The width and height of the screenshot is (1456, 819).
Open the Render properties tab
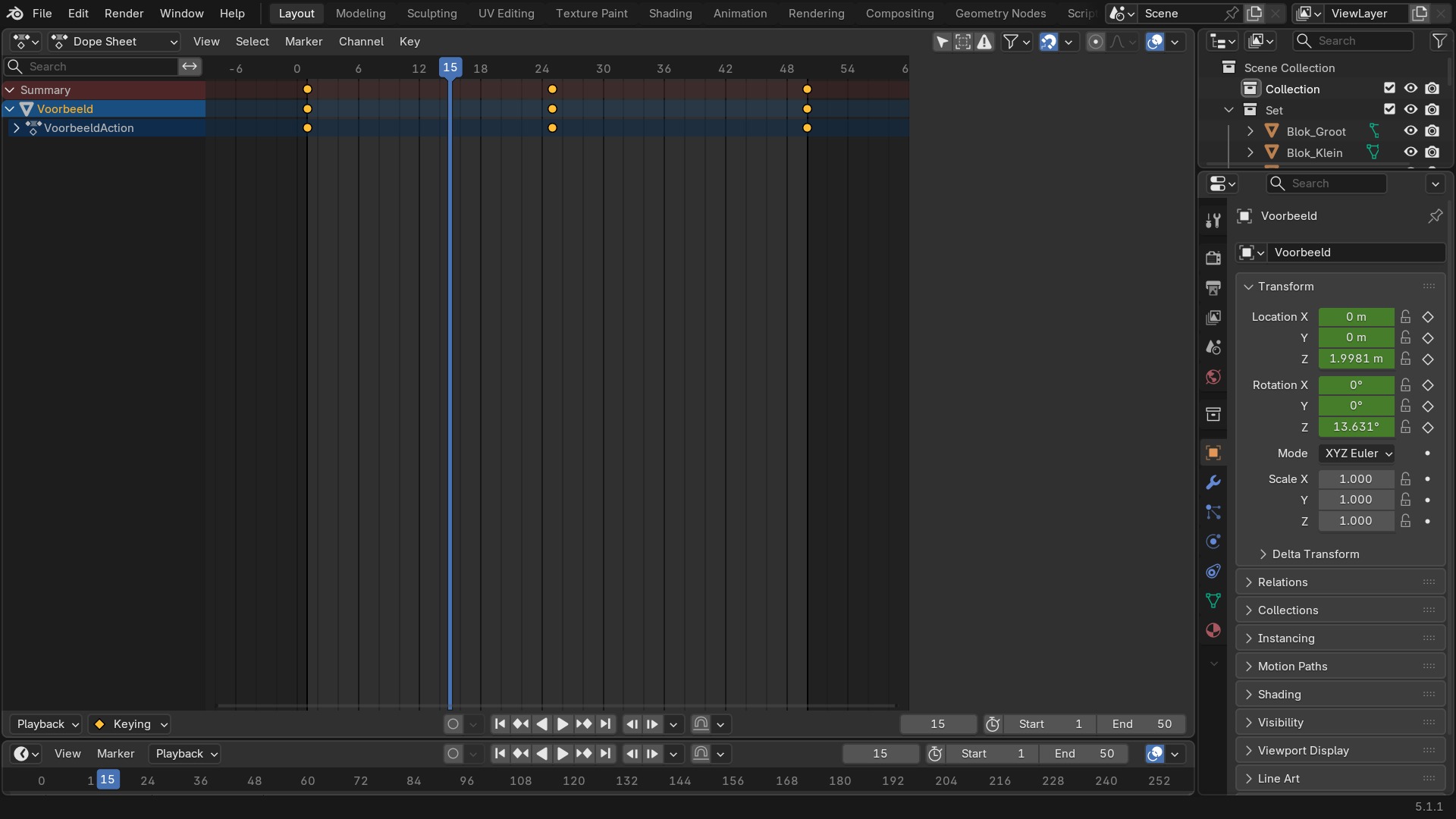[1213, 258]
